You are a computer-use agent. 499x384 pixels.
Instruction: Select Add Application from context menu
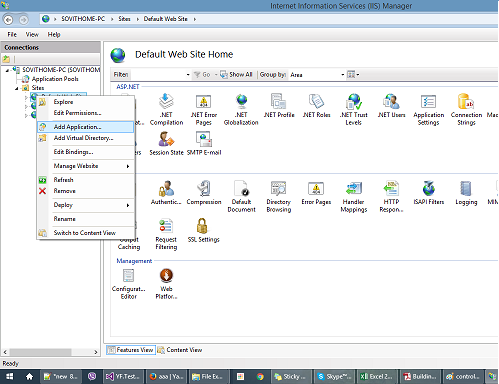pos(86,127)
